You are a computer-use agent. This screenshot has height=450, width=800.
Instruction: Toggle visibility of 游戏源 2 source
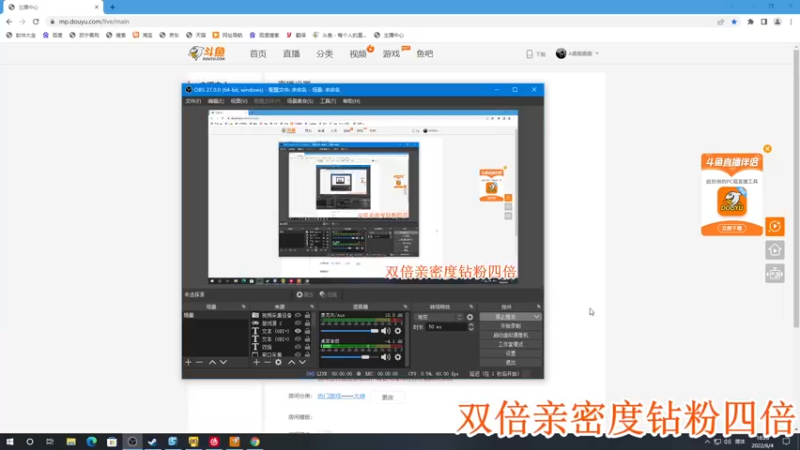click(x=298, y=323)
